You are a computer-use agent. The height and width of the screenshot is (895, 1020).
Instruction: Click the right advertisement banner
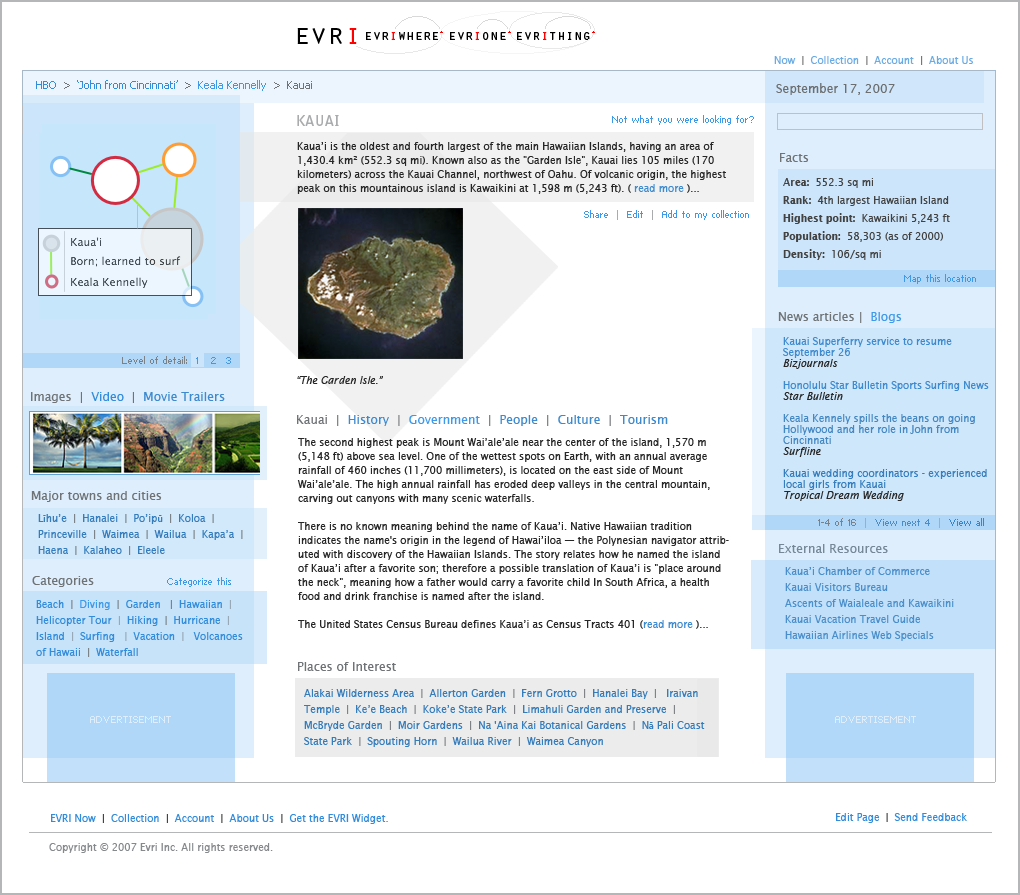coord(879,727)
